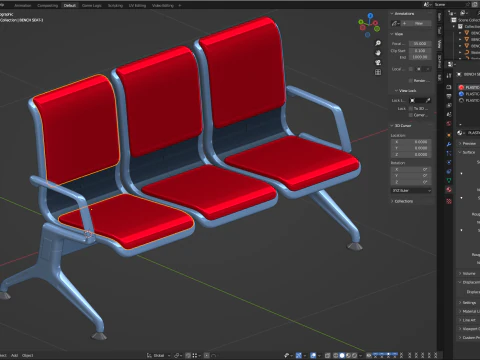Click the pan view hand icon
Screen dimensions: 480x360
[x=378, y=53]
